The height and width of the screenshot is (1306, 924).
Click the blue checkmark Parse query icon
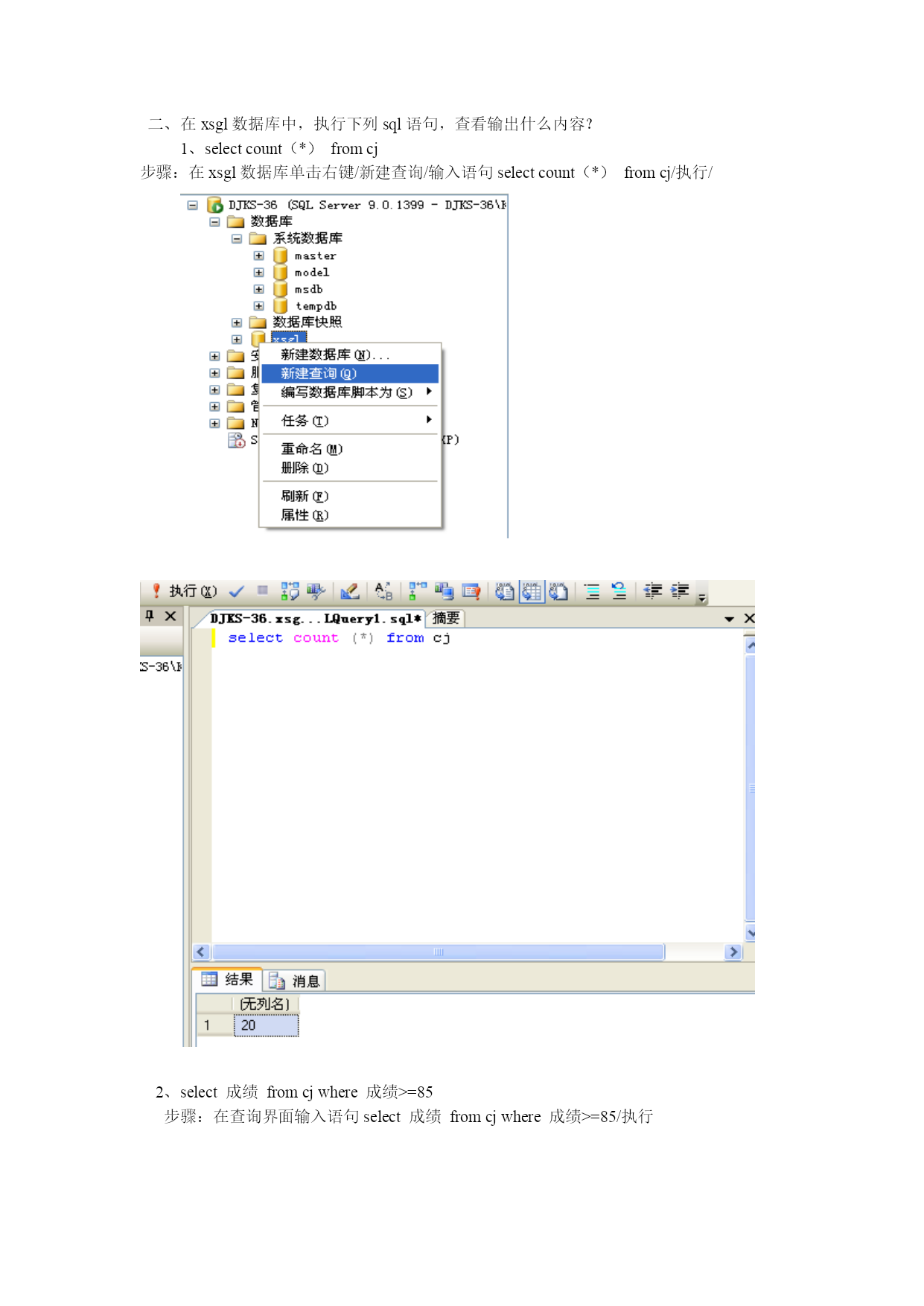[x=237, y=592]
